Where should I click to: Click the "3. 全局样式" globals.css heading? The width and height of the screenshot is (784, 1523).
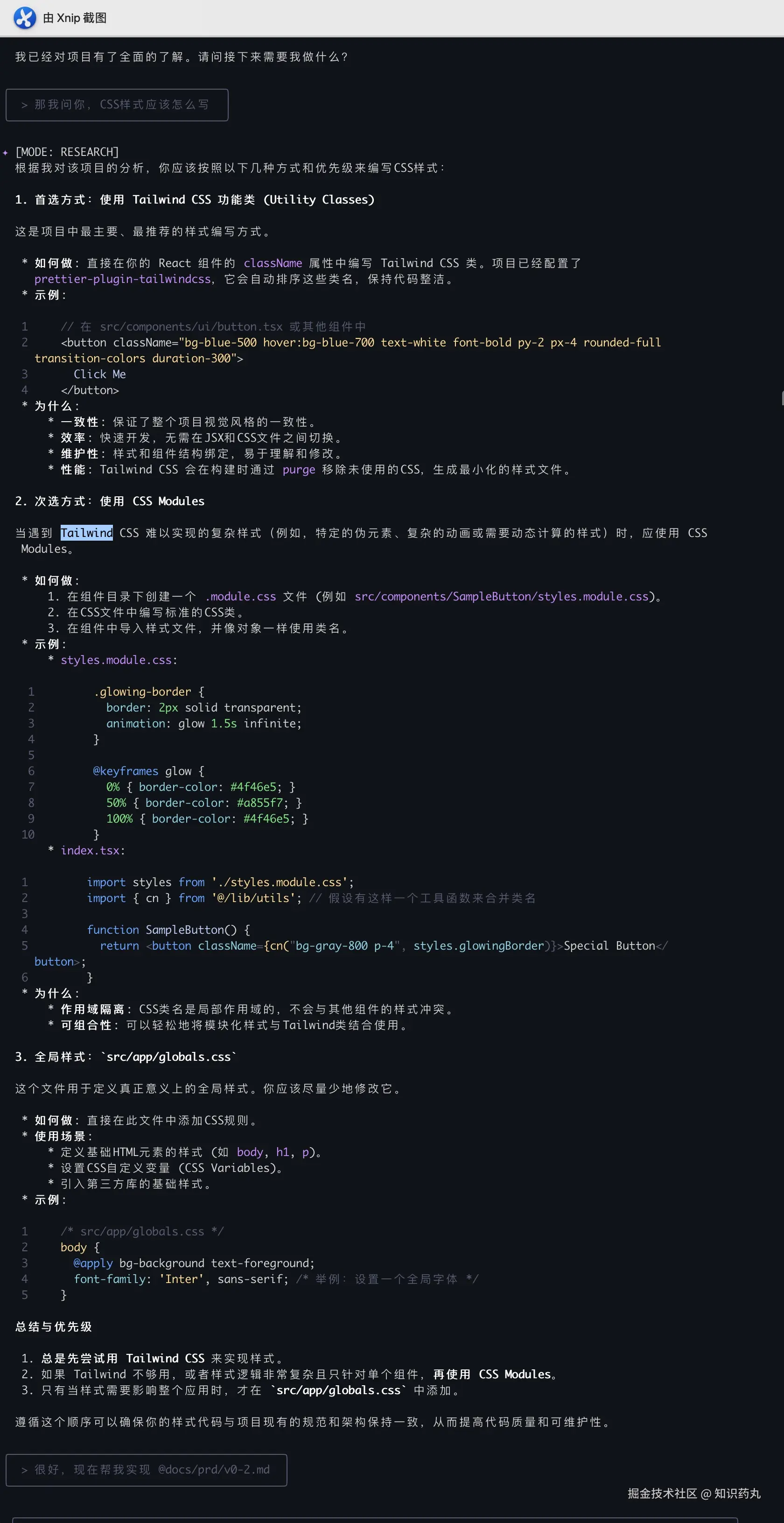coord(125,1057)
